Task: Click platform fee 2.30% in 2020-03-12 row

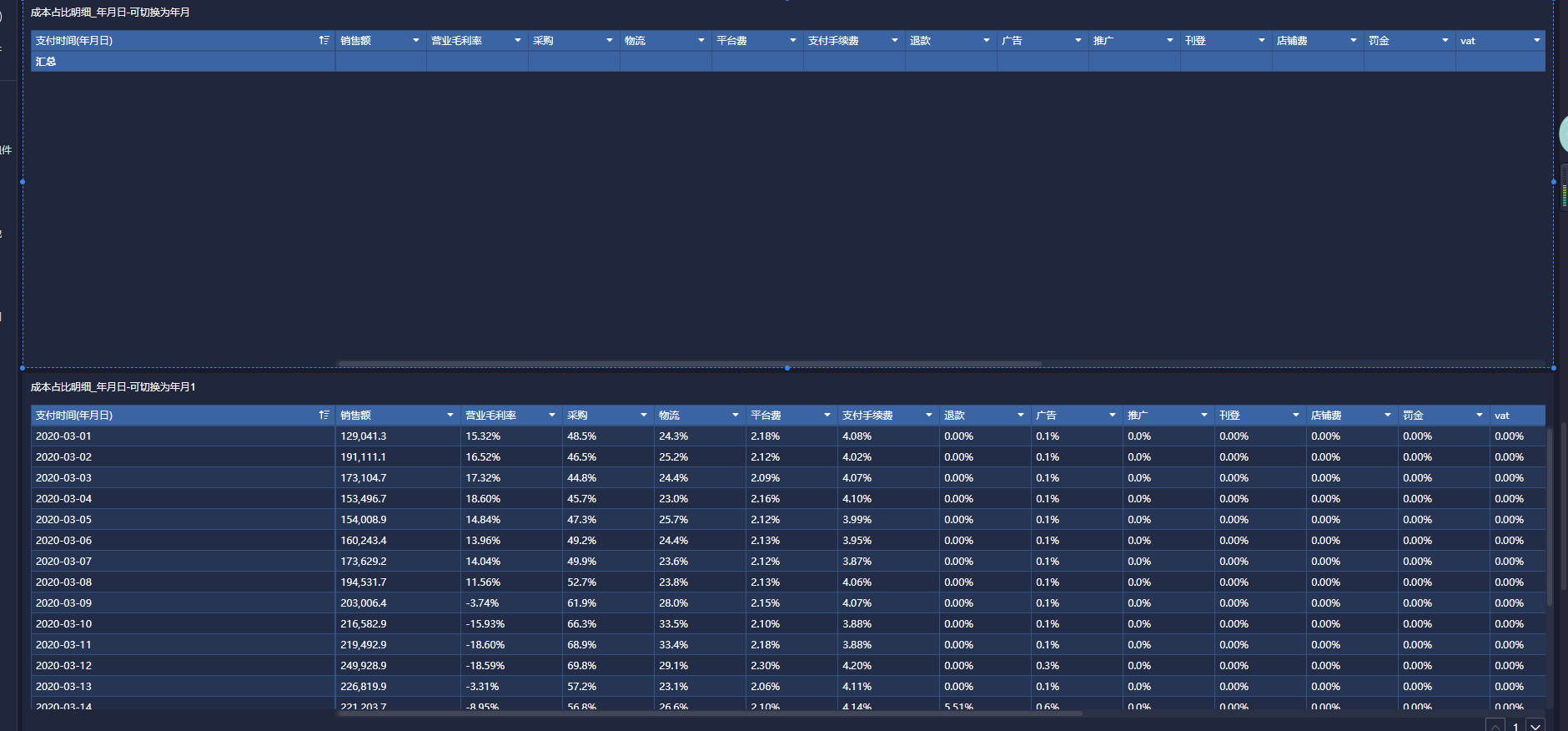Action: [x=765, y=666]
